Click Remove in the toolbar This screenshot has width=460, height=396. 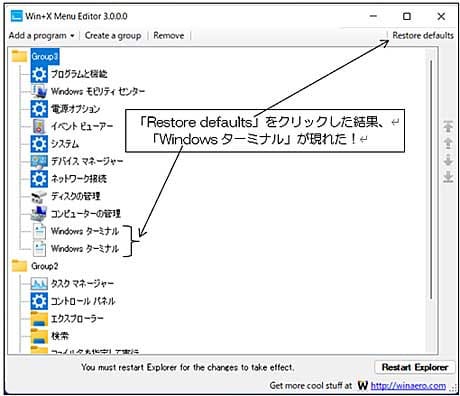coord(168,35)
